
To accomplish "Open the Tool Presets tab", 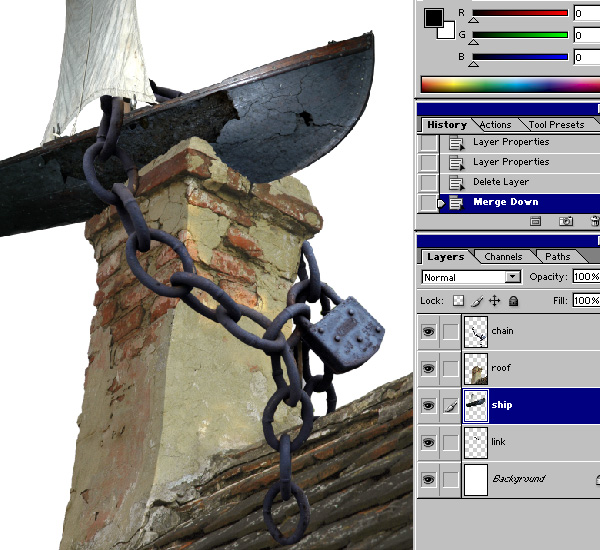I will pyautogui.click(x=556, y=125).
